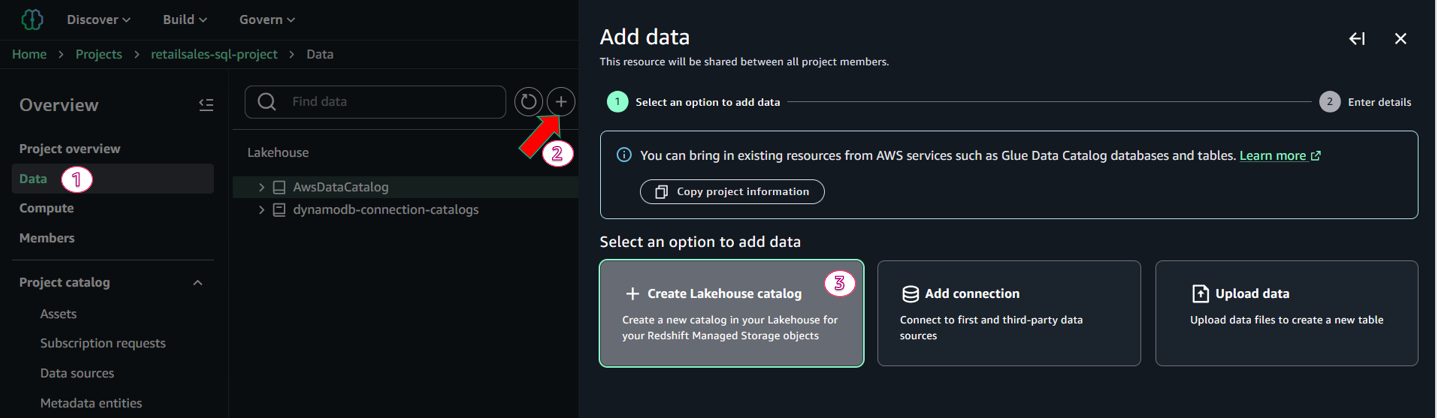
Task: Click the Lakehouse heading text
Action: (278, 152)
